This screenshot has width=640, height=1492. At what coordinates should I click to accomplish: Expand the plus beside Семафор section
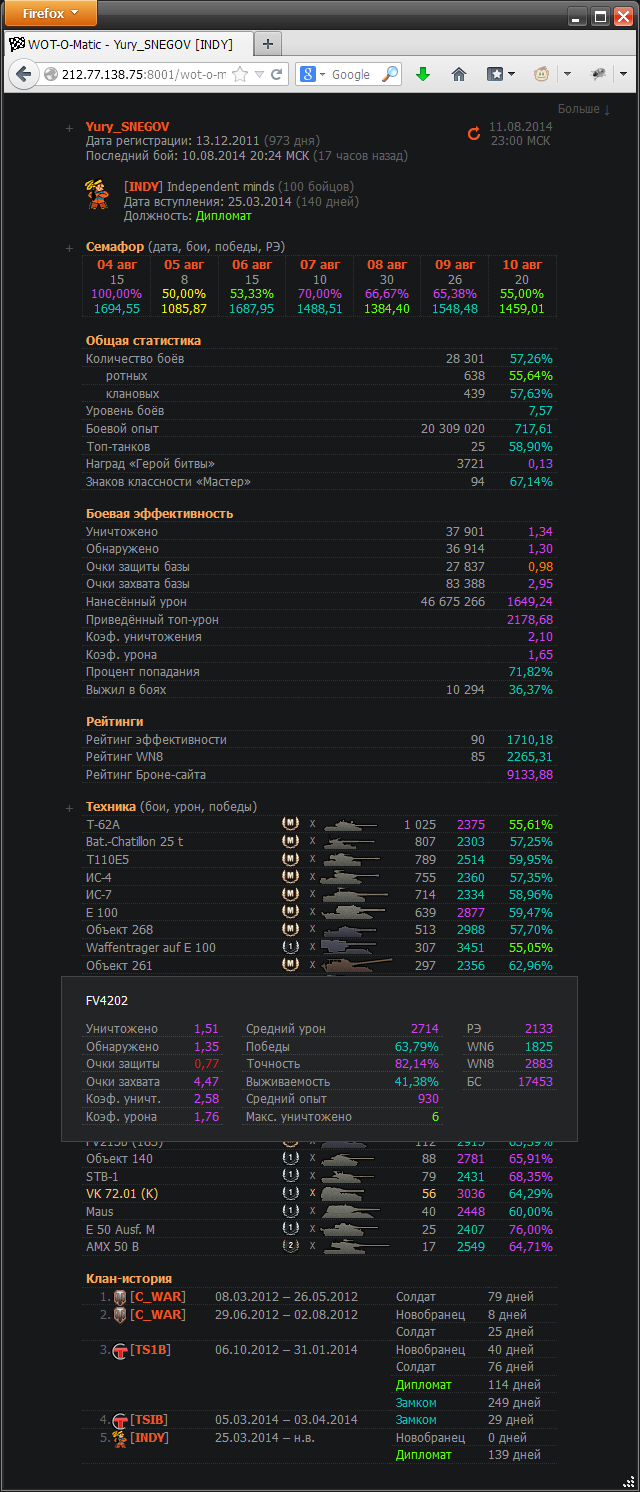pos(69,247)
